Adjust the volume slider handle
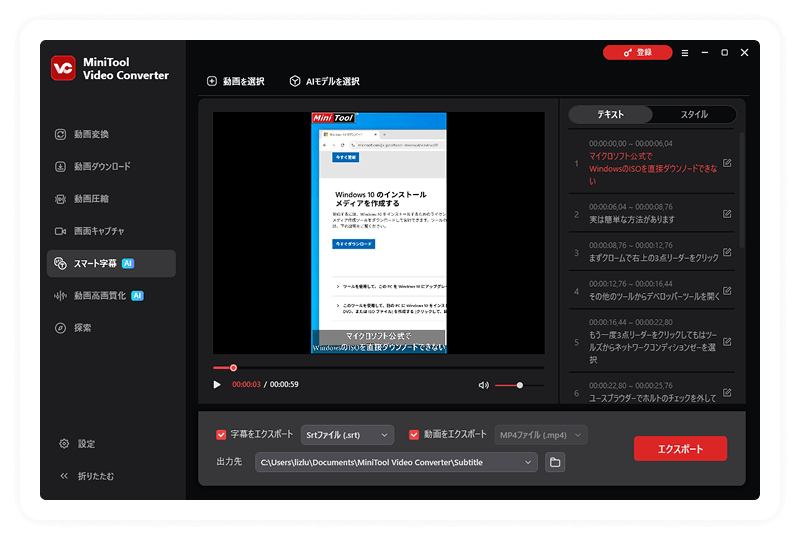Screen dimensions: 800x540 tap(519, 385)
